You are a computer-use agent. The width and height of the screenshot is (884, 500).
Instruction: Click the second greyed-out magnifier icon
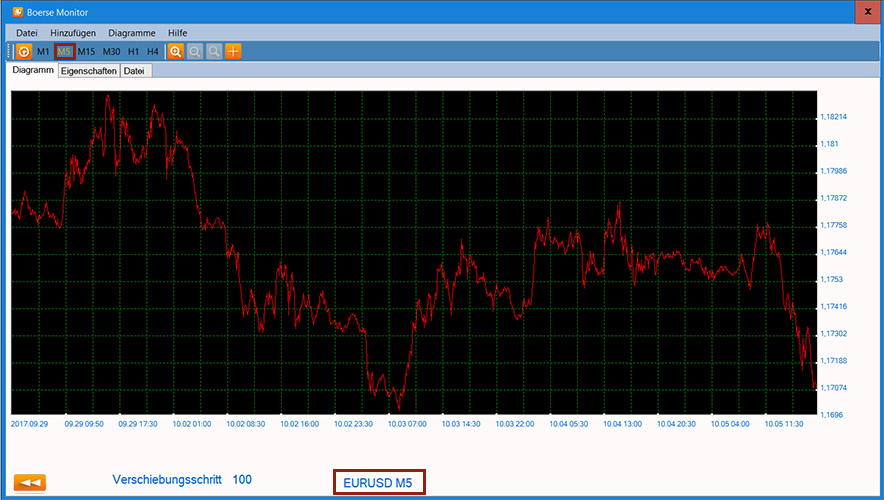214,51
